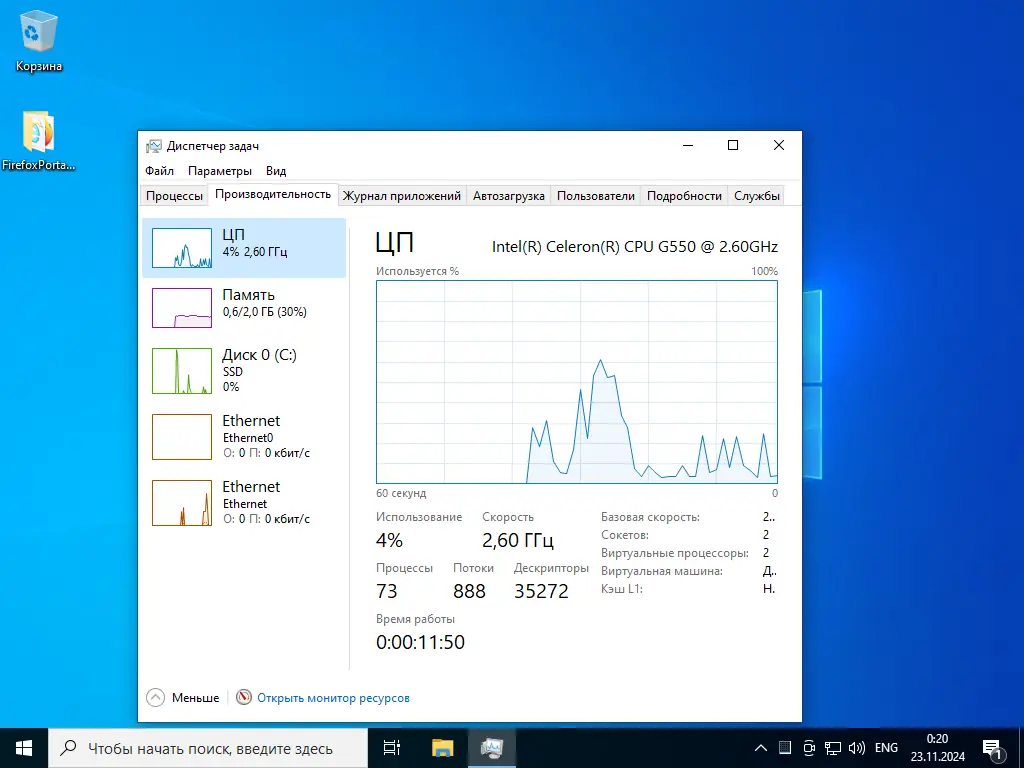Open the Recycle Bin desktop icon
This screenshot has width=1024, height=768.
point(39,40)
